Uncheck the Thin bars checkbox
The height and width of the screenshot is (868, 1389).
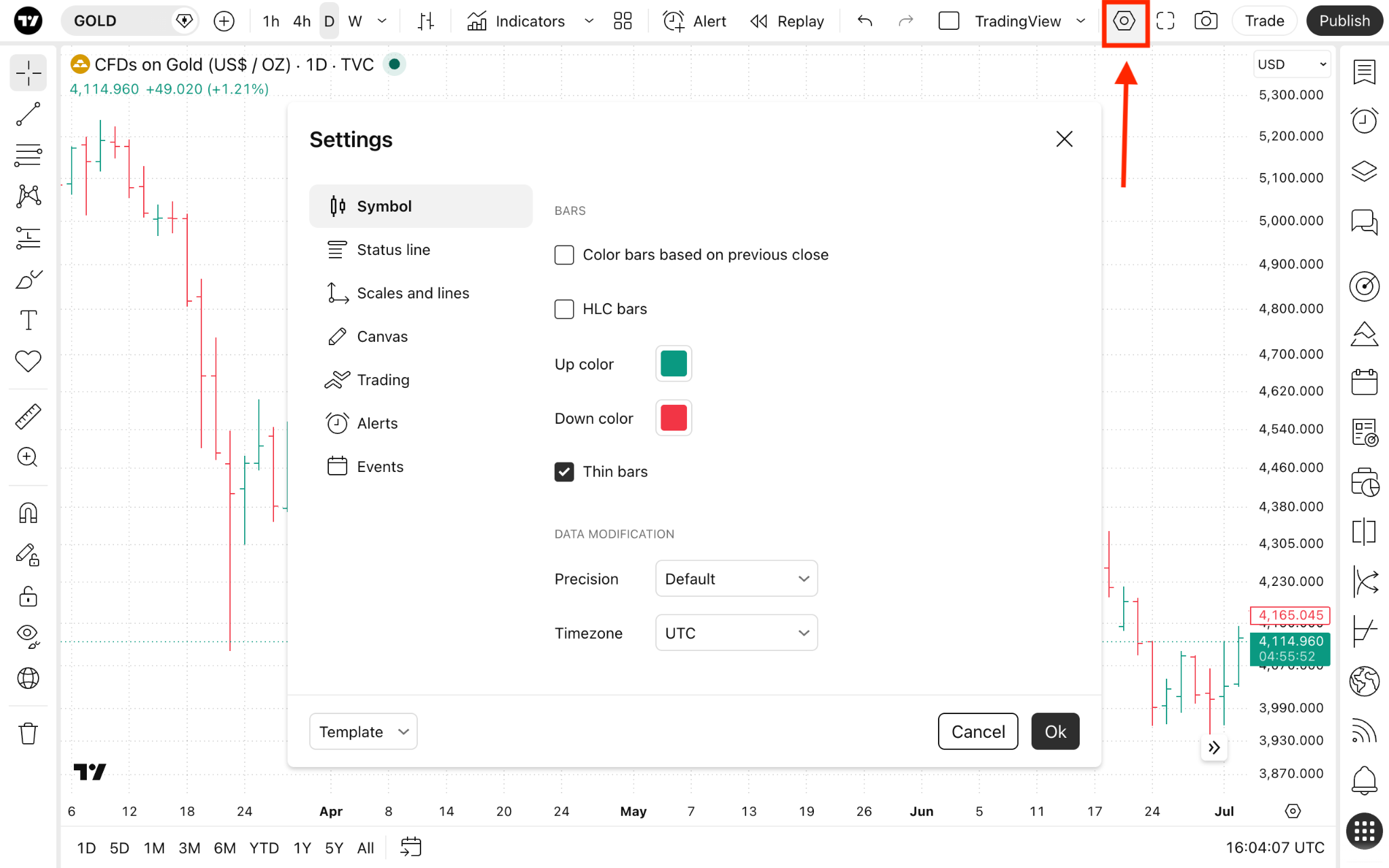coord(564,472)
